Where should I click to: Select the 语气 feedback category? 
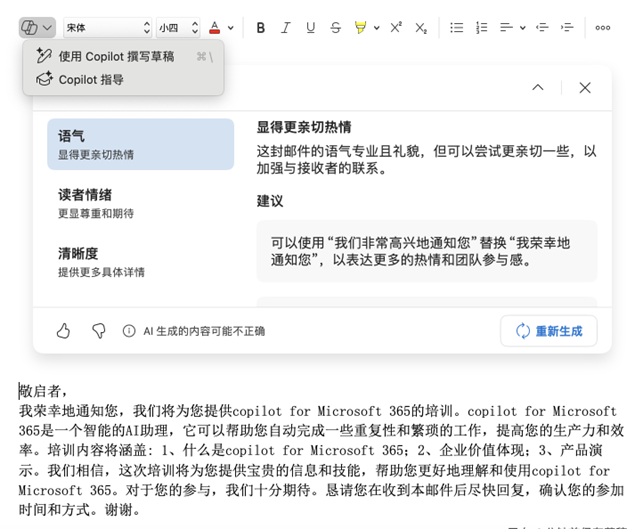tap(141, 144)
